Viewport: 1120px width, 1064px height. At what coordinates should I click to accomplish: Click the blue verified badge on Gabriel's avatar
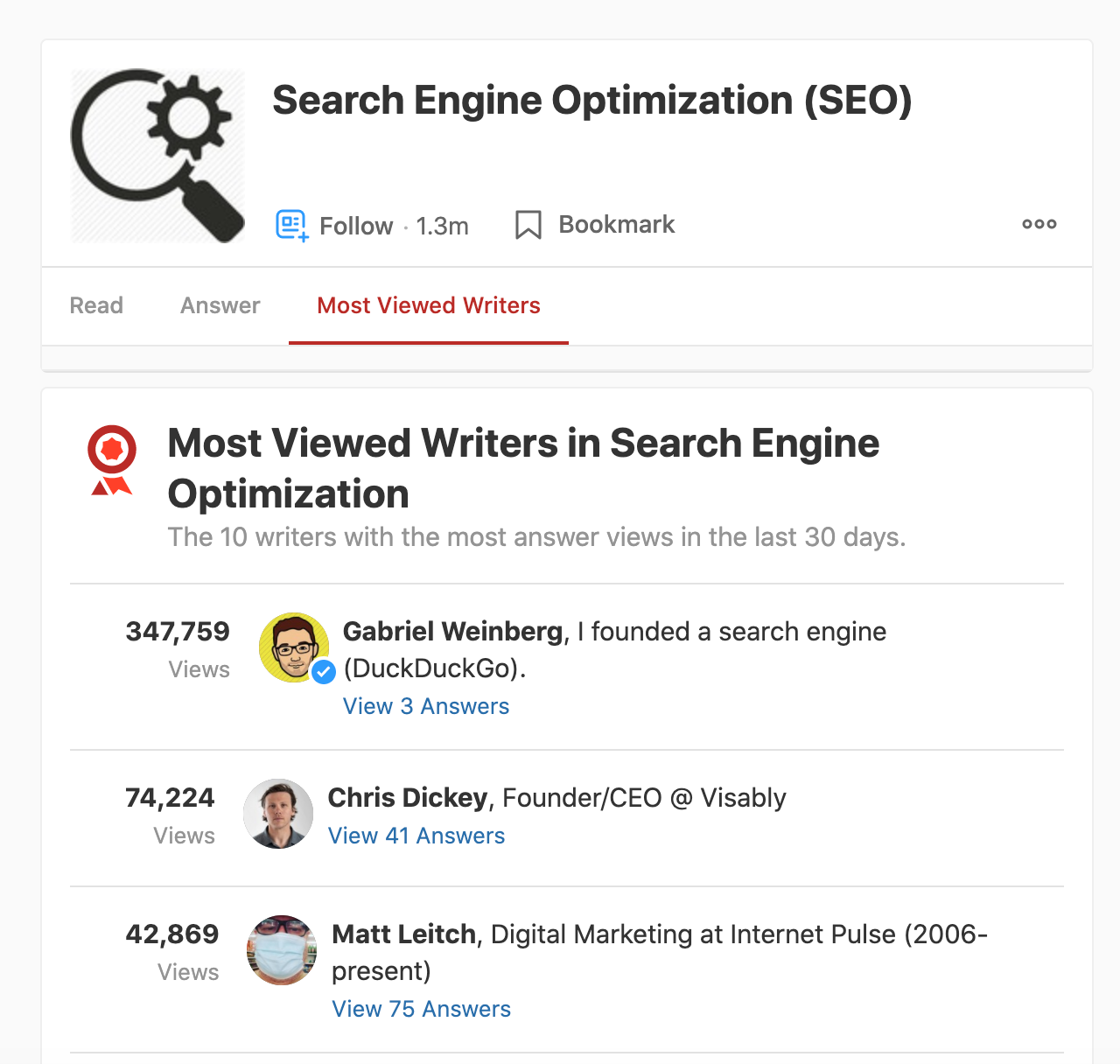324,672
